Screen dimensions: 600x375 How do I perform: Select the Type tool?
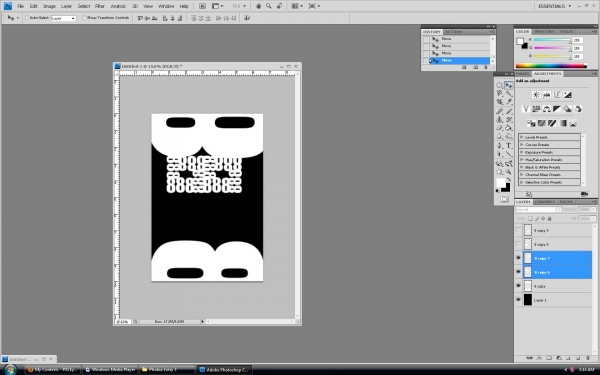(509, 146)
